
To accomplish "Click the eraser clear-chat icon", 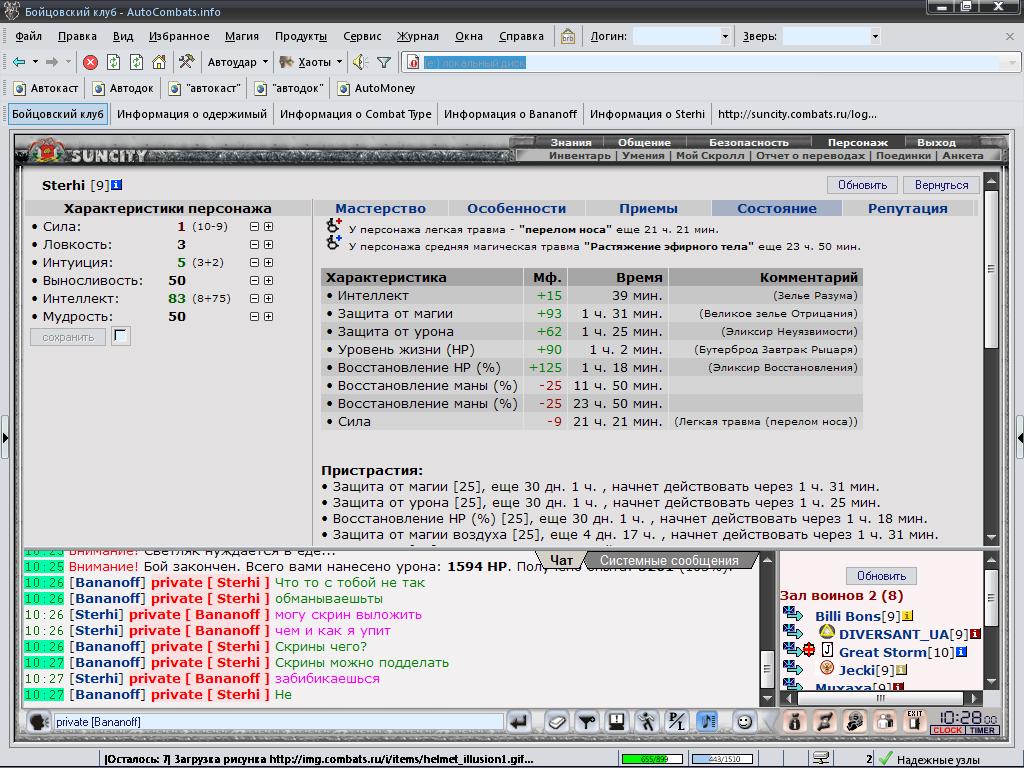I will click(x=557, y=722).
